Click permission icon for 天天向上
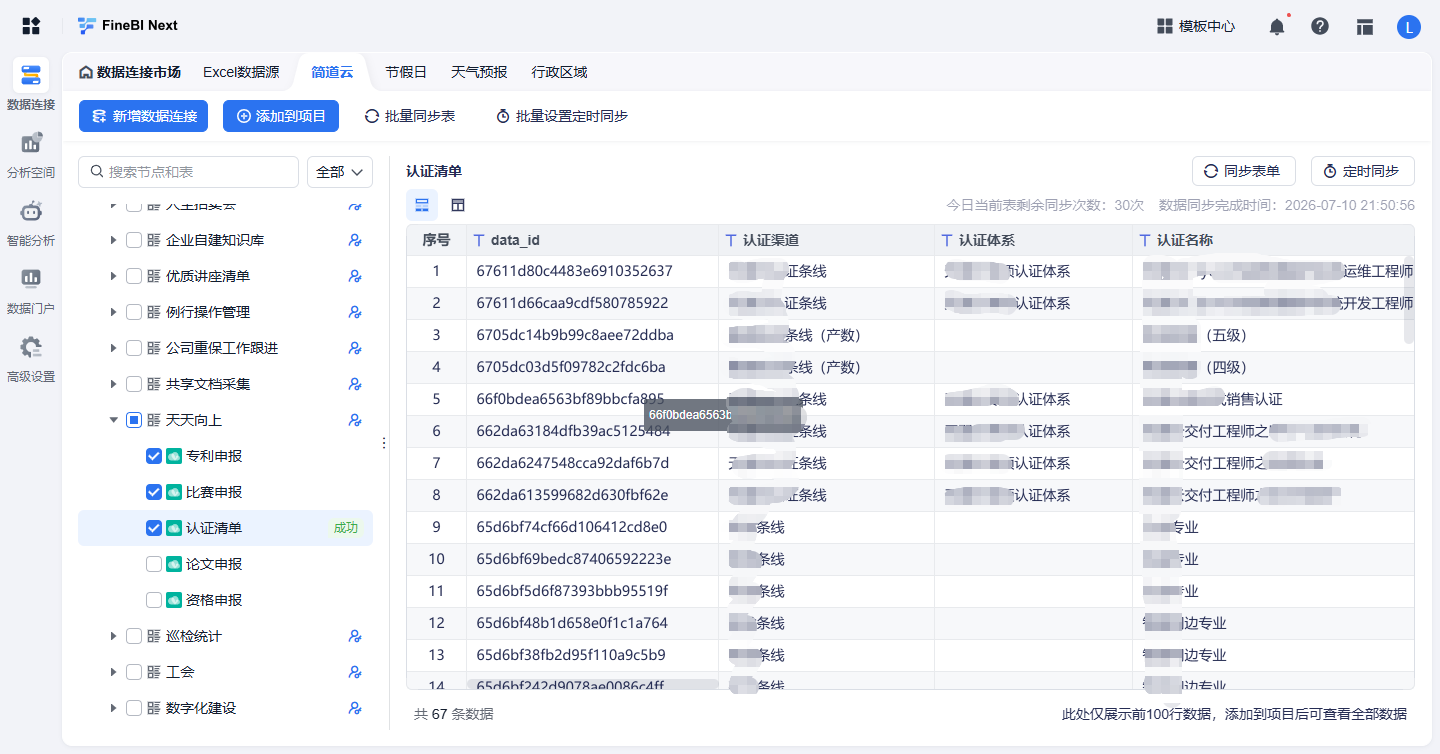The image size is (1440, 754). pos(354,420)
